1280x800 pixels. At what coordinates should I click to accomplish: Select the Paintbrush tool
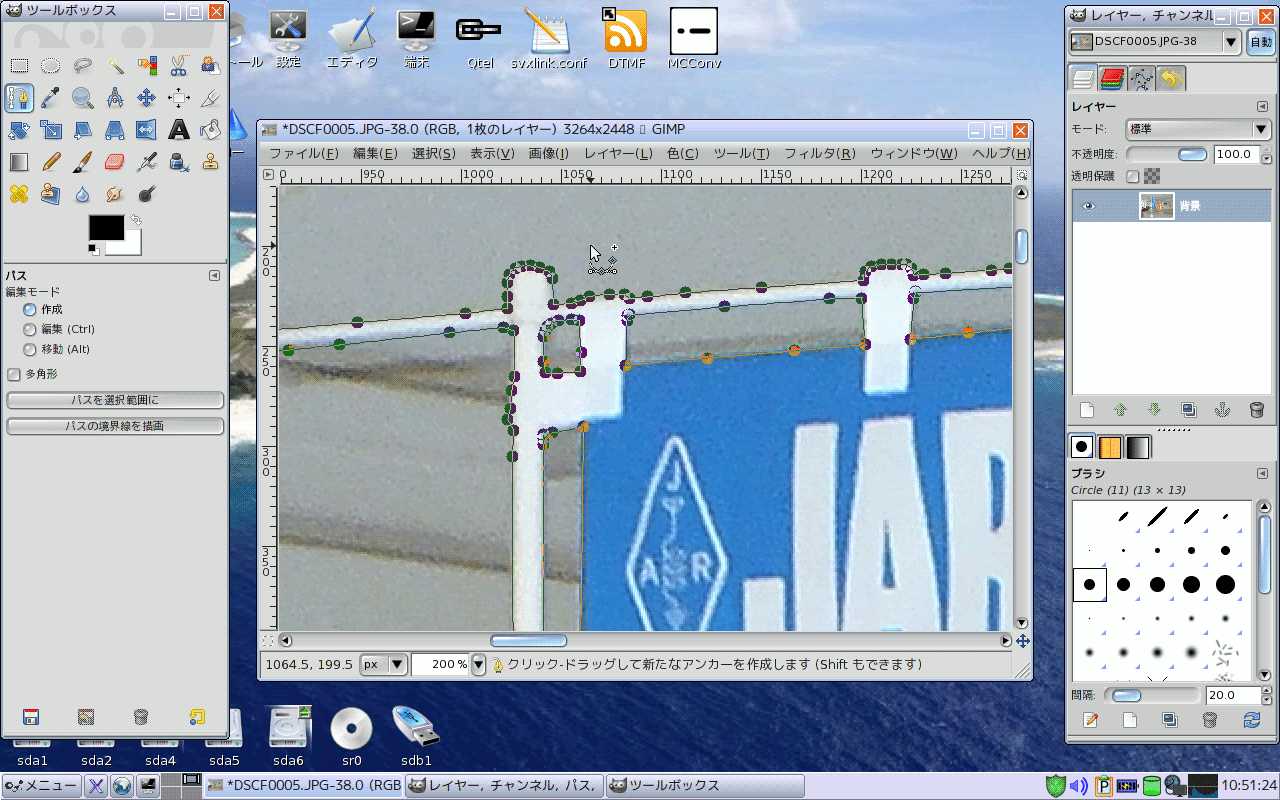(x=83, y=162)
